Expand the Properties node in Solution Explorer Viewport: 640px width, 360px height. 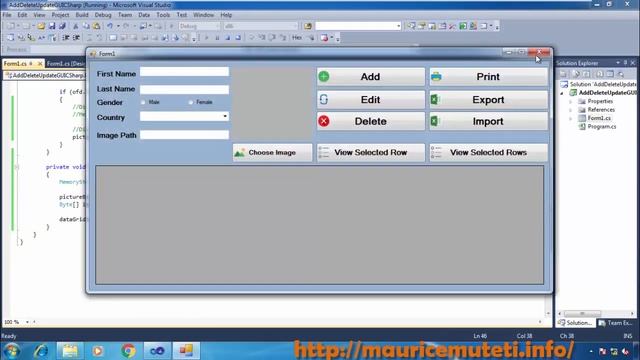[571, 101]
